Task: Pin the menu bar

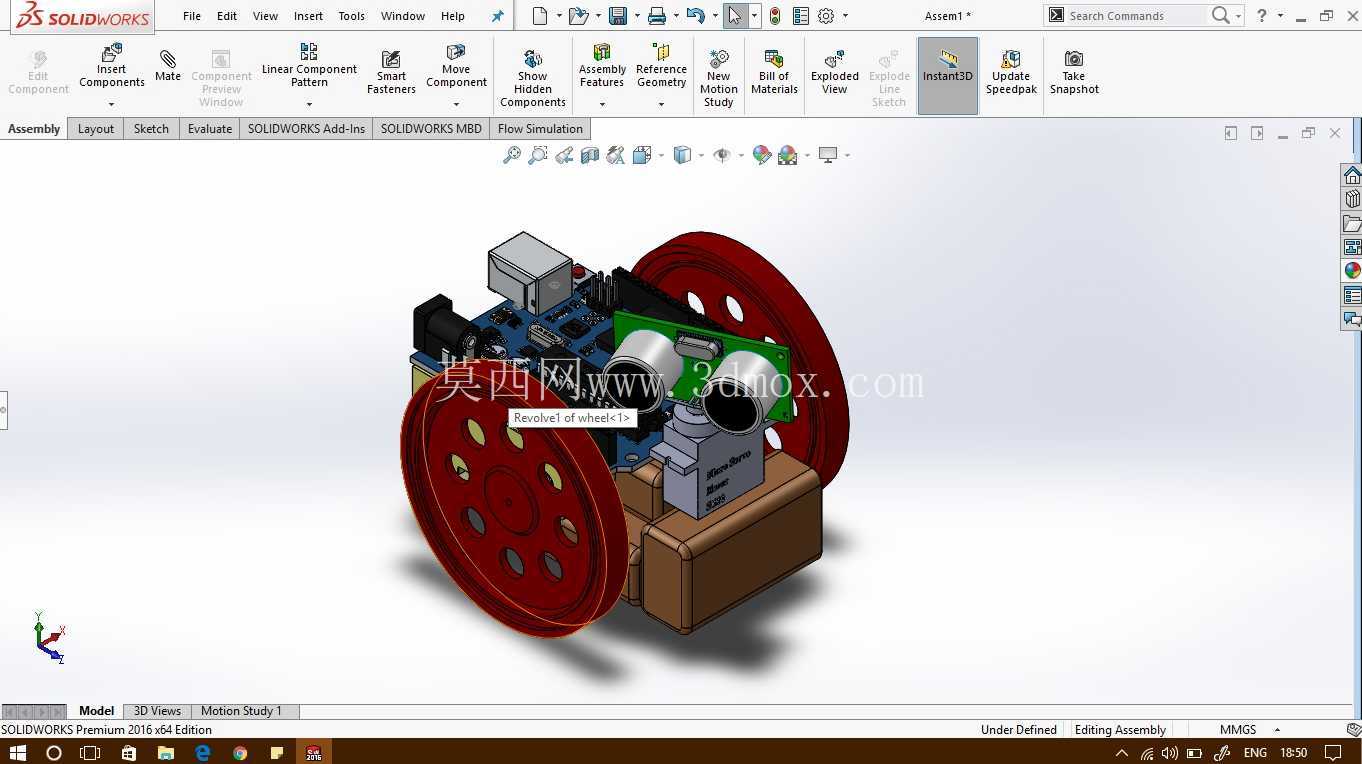Action: [498, 16]
